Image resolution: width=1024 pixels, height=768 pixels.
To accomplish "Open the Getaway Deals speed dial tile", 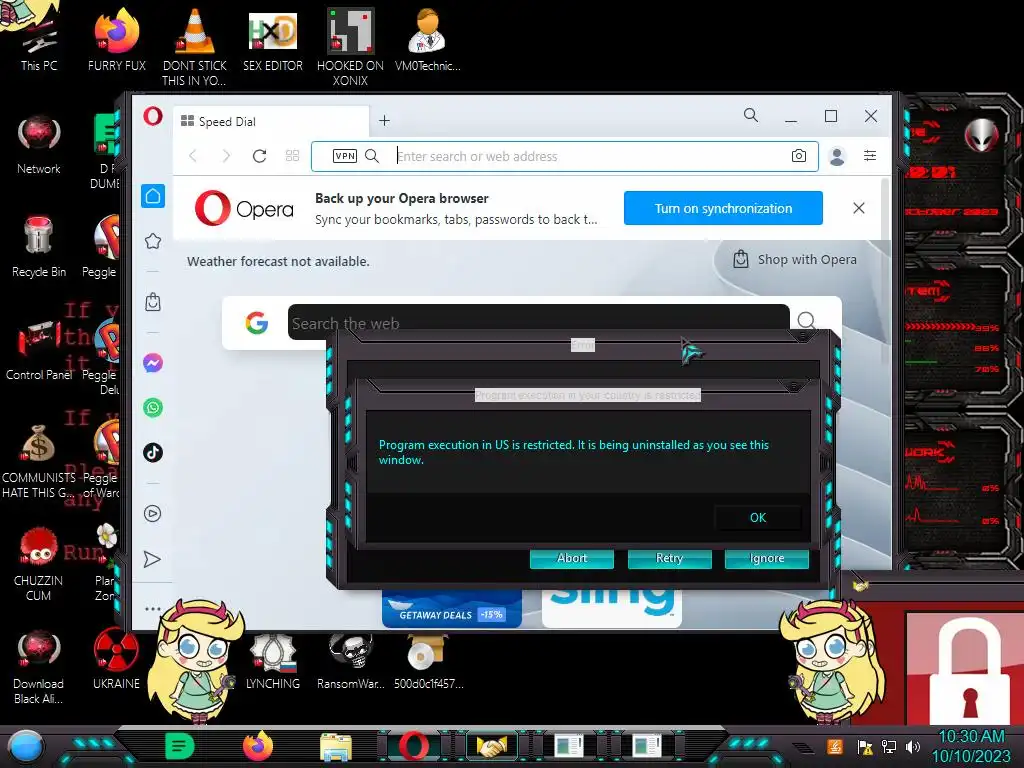I will [451, 609].
